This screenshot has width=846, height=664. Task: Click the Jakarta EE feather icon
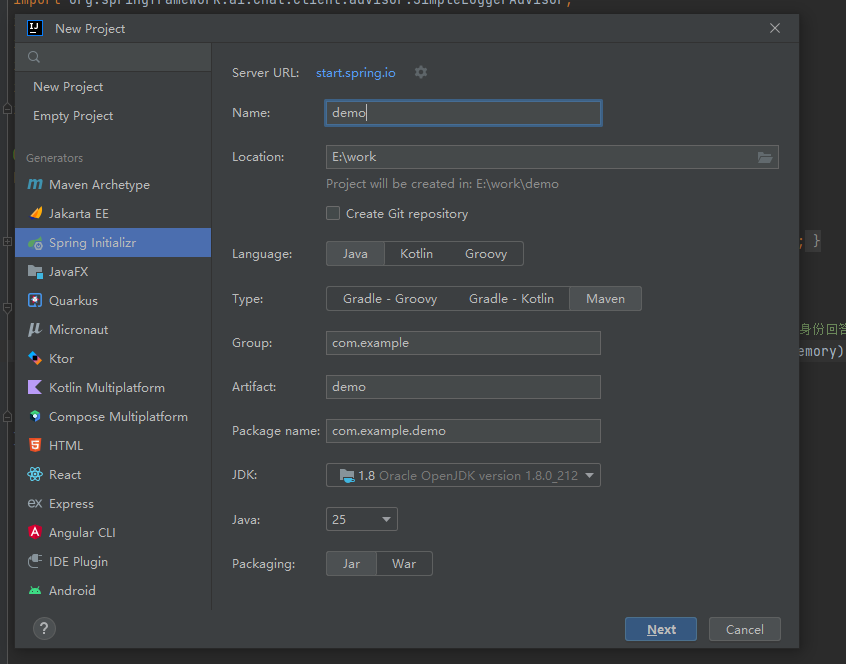point(36,213)
